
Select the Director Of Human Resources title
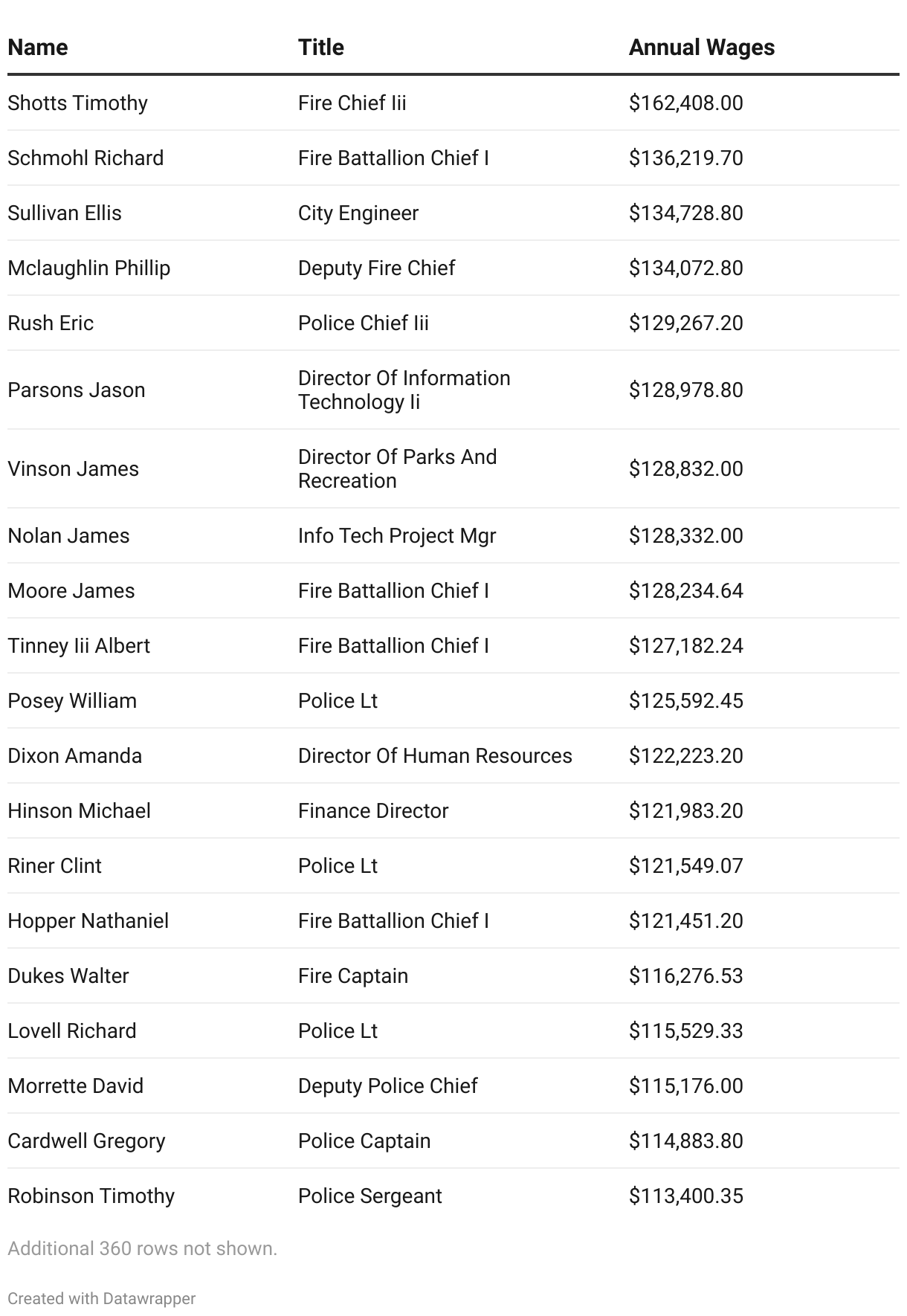[435, 755]
